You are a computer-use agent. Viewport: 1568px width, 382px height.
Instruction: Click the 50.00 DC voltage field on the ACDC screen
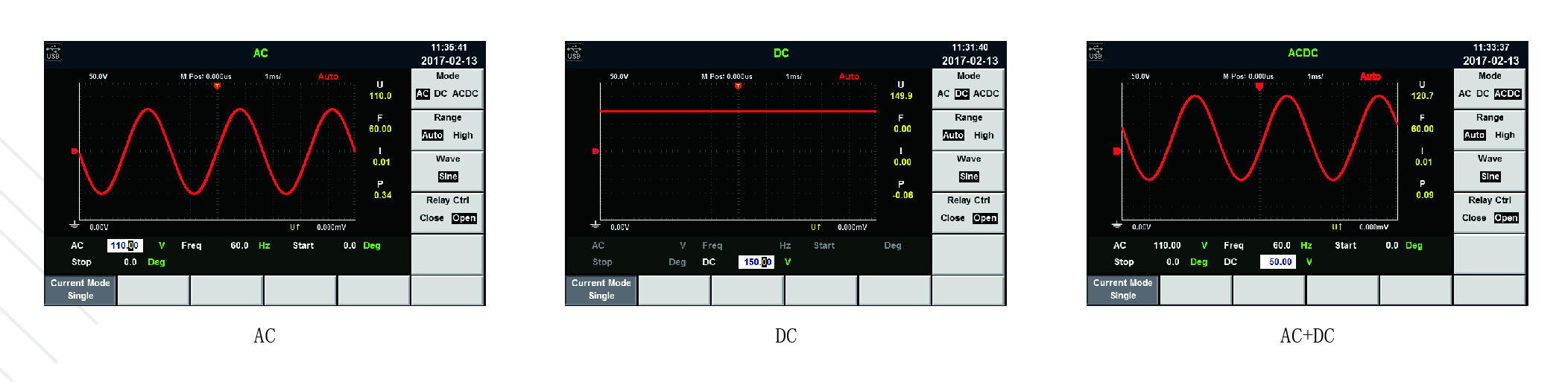point(1279,262)
